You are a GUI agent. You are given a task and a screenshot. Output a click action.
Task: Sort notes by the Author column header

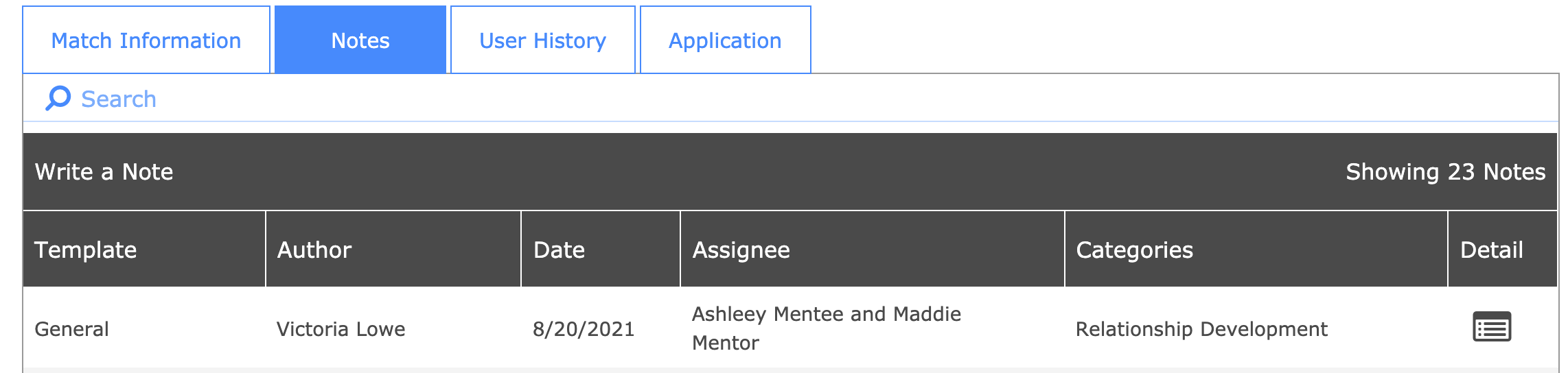click(x=314, y=250)
